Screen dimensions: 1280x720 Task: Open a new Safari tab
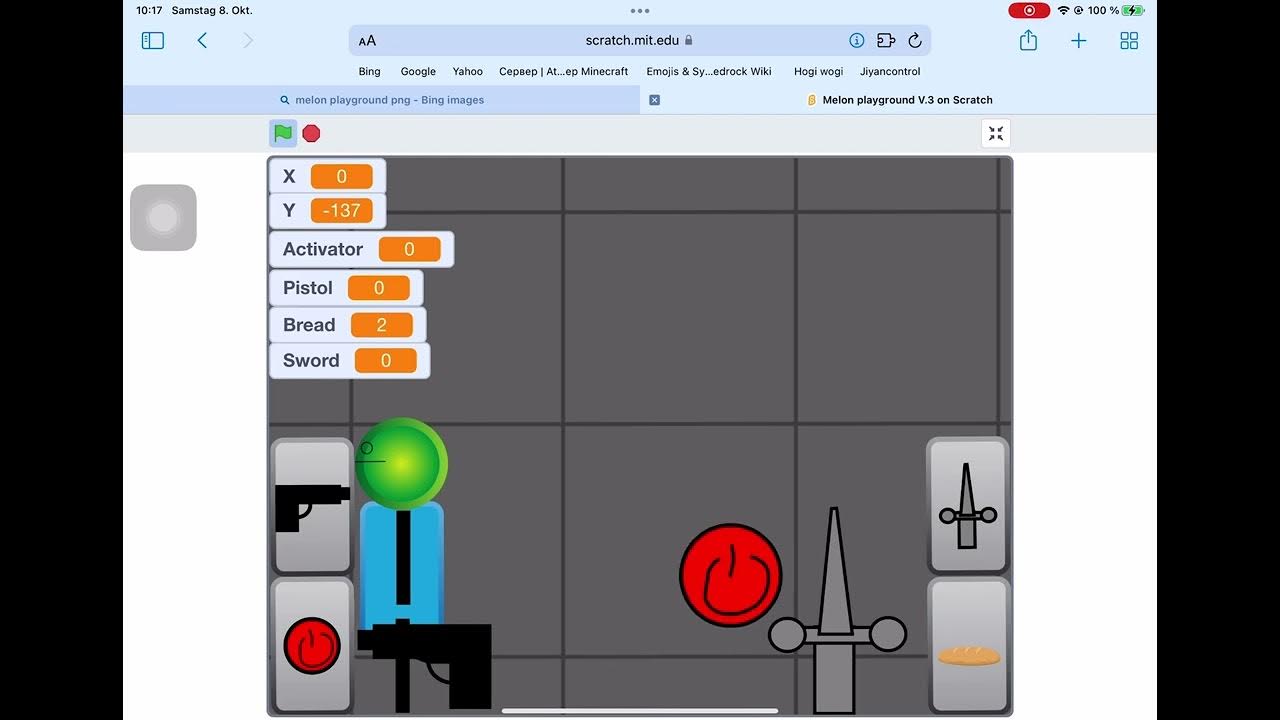(1078, 41)
